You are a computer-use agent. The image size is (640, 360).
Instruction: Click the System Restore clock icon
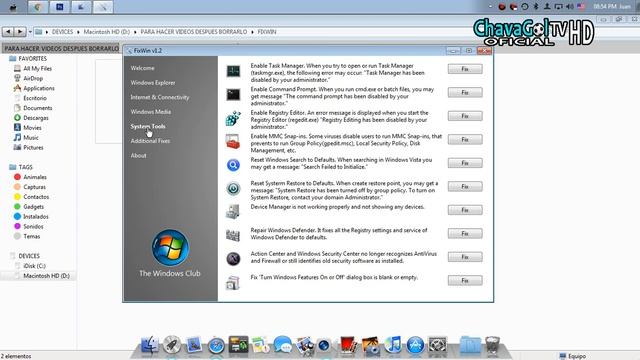tap(233, 189)
